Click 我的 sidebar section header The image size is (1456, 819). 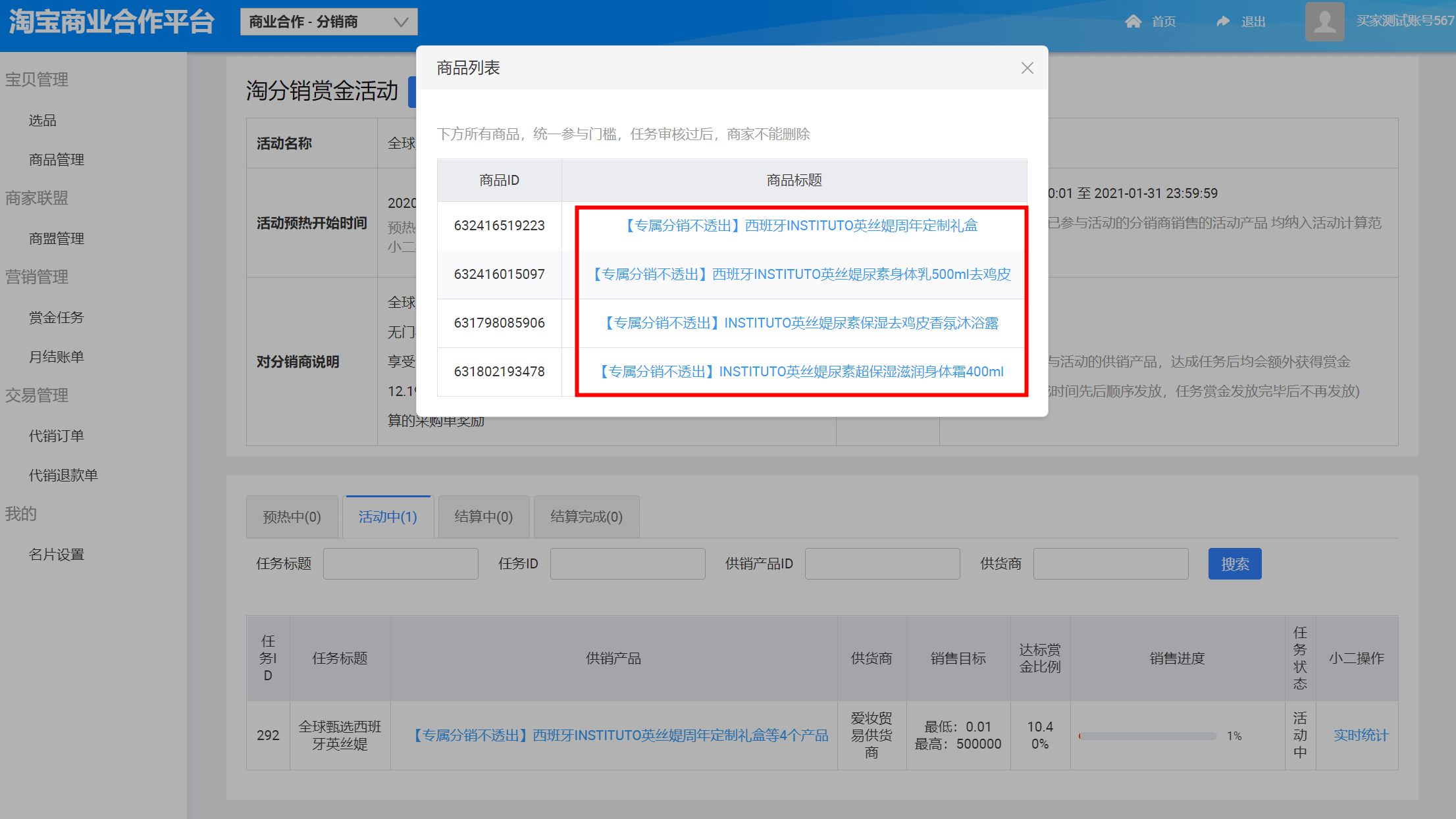click(x=21, y=514)
